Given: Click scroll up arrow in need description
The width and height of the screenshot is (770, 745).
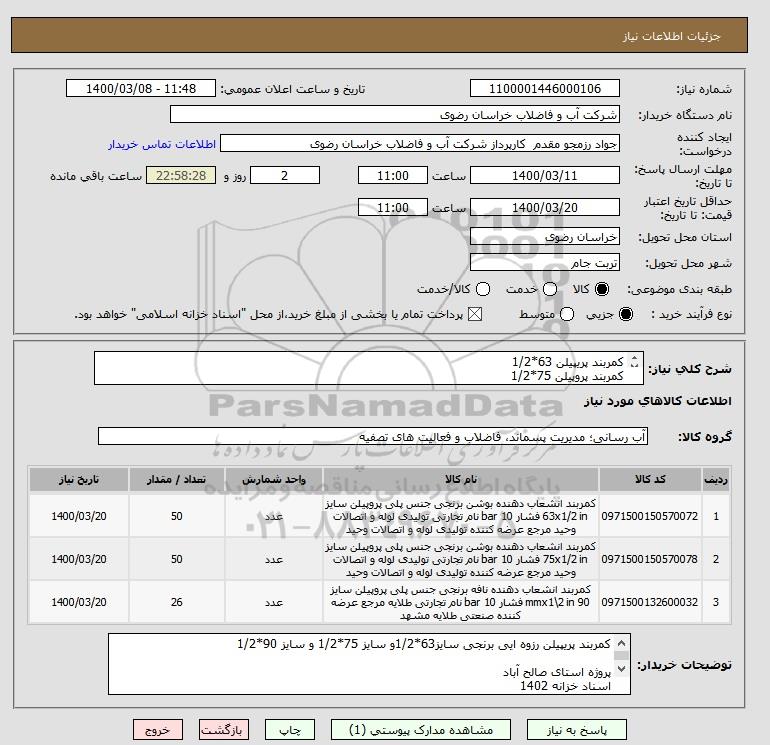Looking at the screenshot, I should (634, 359).
